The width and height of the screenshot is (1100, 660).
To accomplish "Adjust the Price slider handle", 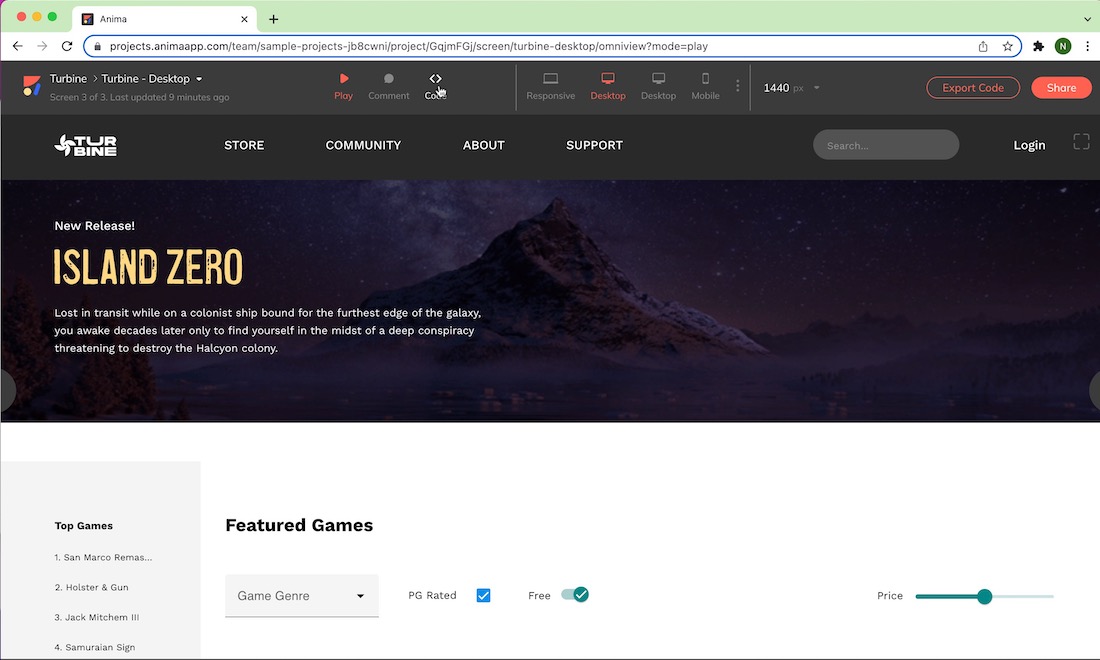I will pos(984,596).
